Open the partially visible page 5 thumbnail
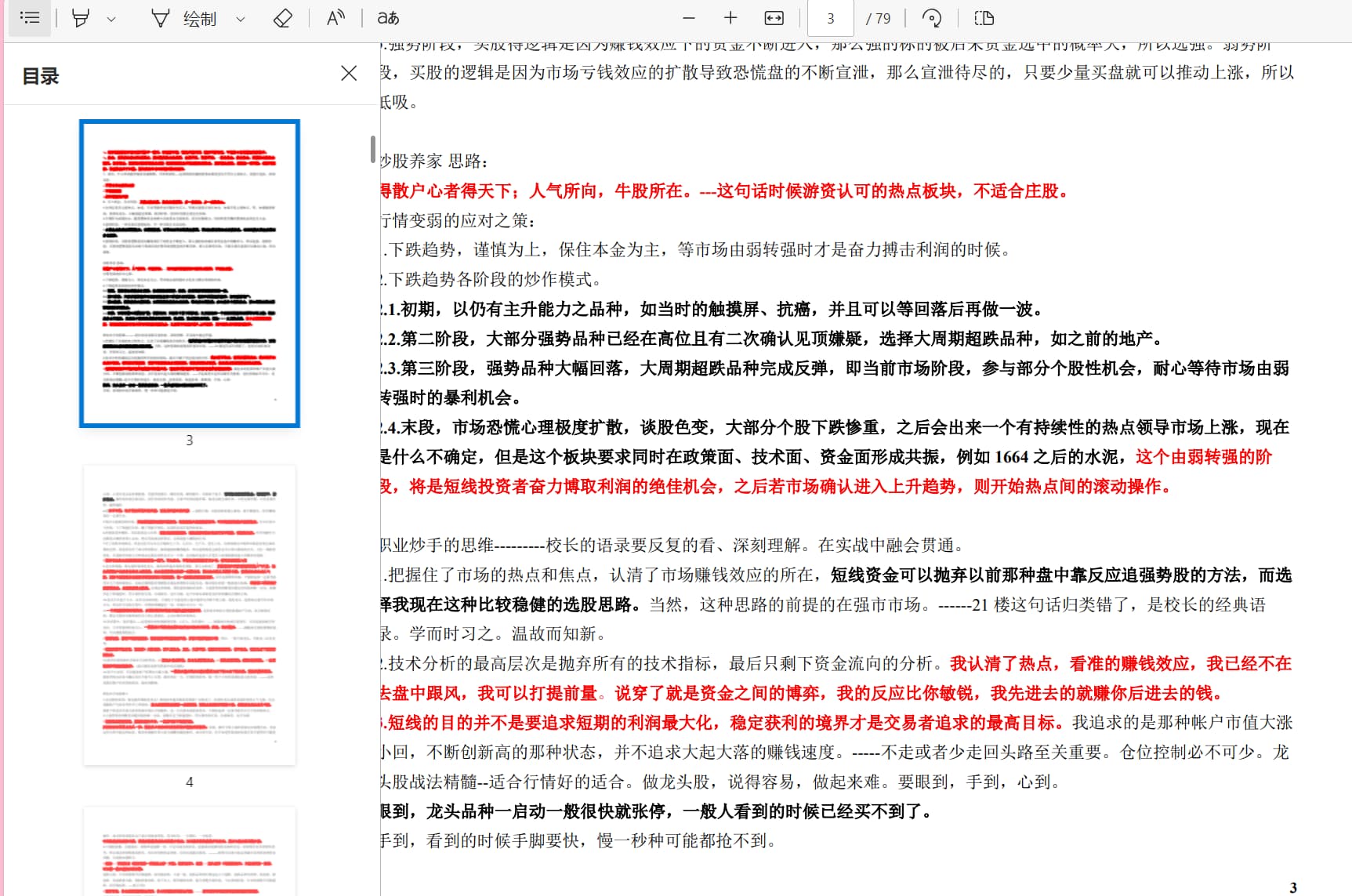The width and height of the screenshot is (1352, 896). coord(189,851)
